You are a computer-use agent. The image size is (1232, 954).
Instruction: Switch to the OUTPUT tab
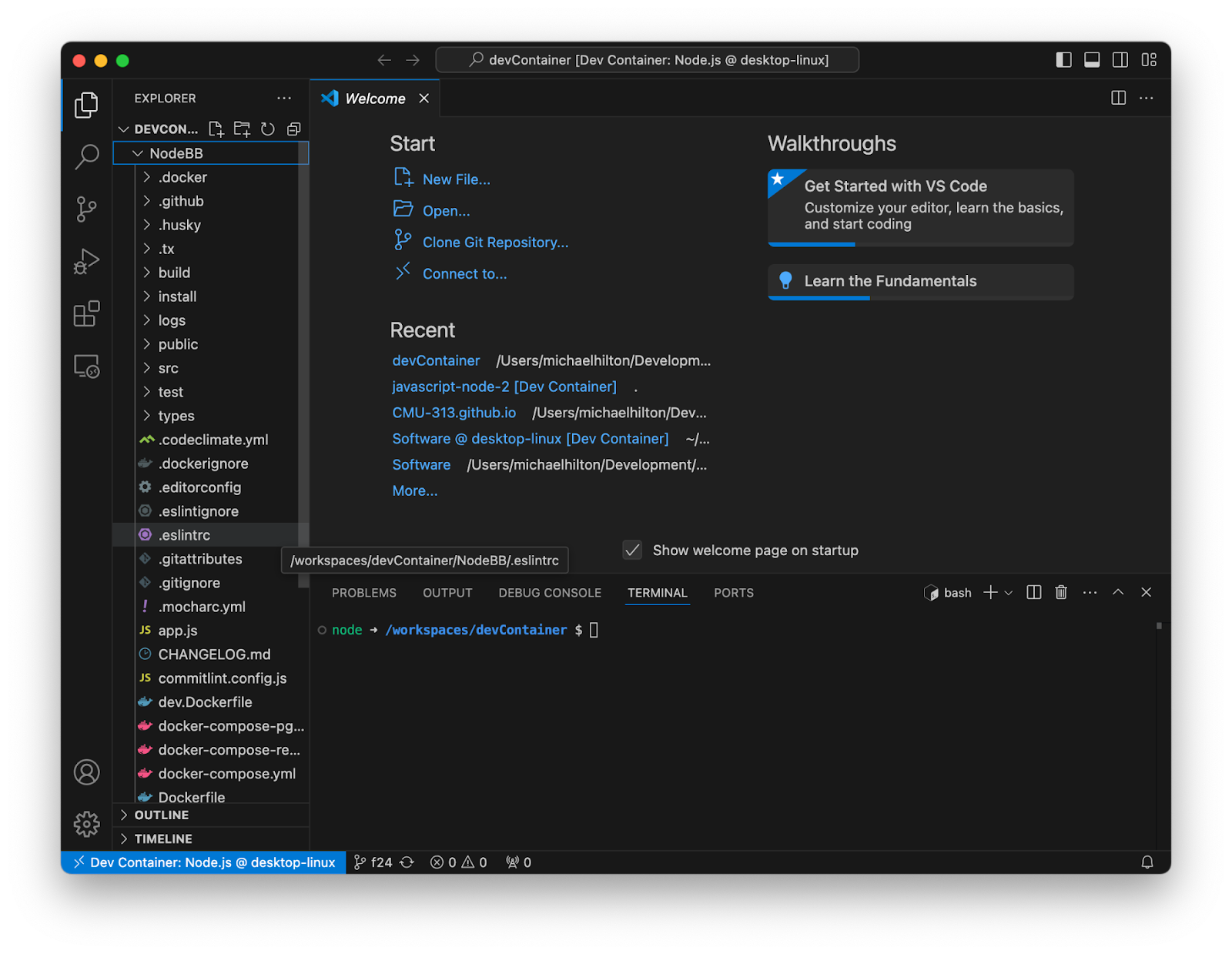pyautogui.click(x=447, y=593)
